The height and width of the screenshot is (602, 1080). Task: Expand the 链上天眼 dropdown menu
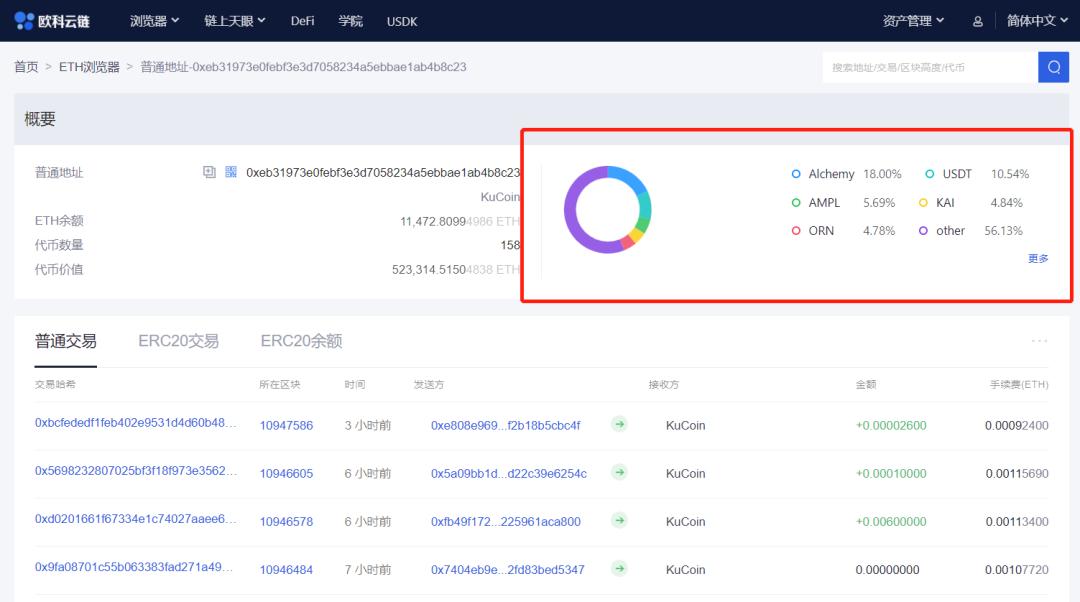pyautogui.click(x=235, y=21)
